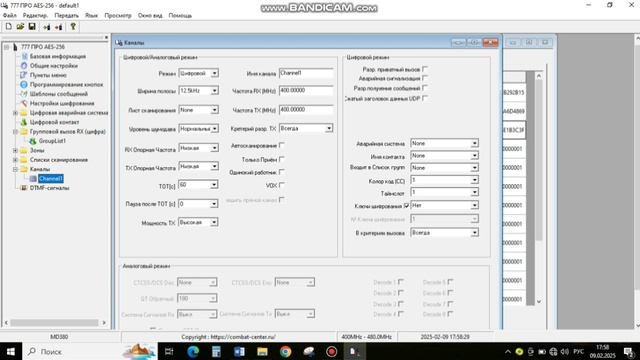Click the Save diskette toolbar icon
Screen dimensions: 640x360
[32, 27]
